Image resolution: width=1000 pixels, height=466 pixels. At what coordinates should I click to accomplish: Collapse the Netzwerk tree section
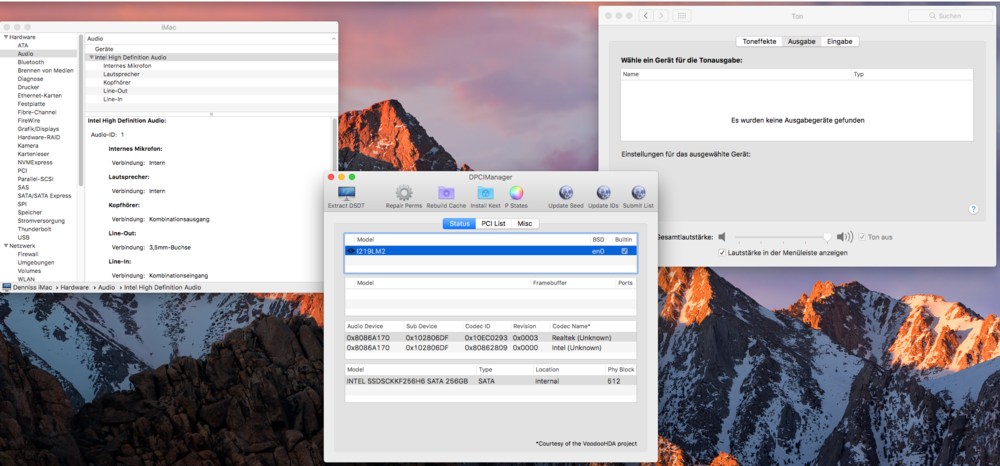(x=6, y=245)
